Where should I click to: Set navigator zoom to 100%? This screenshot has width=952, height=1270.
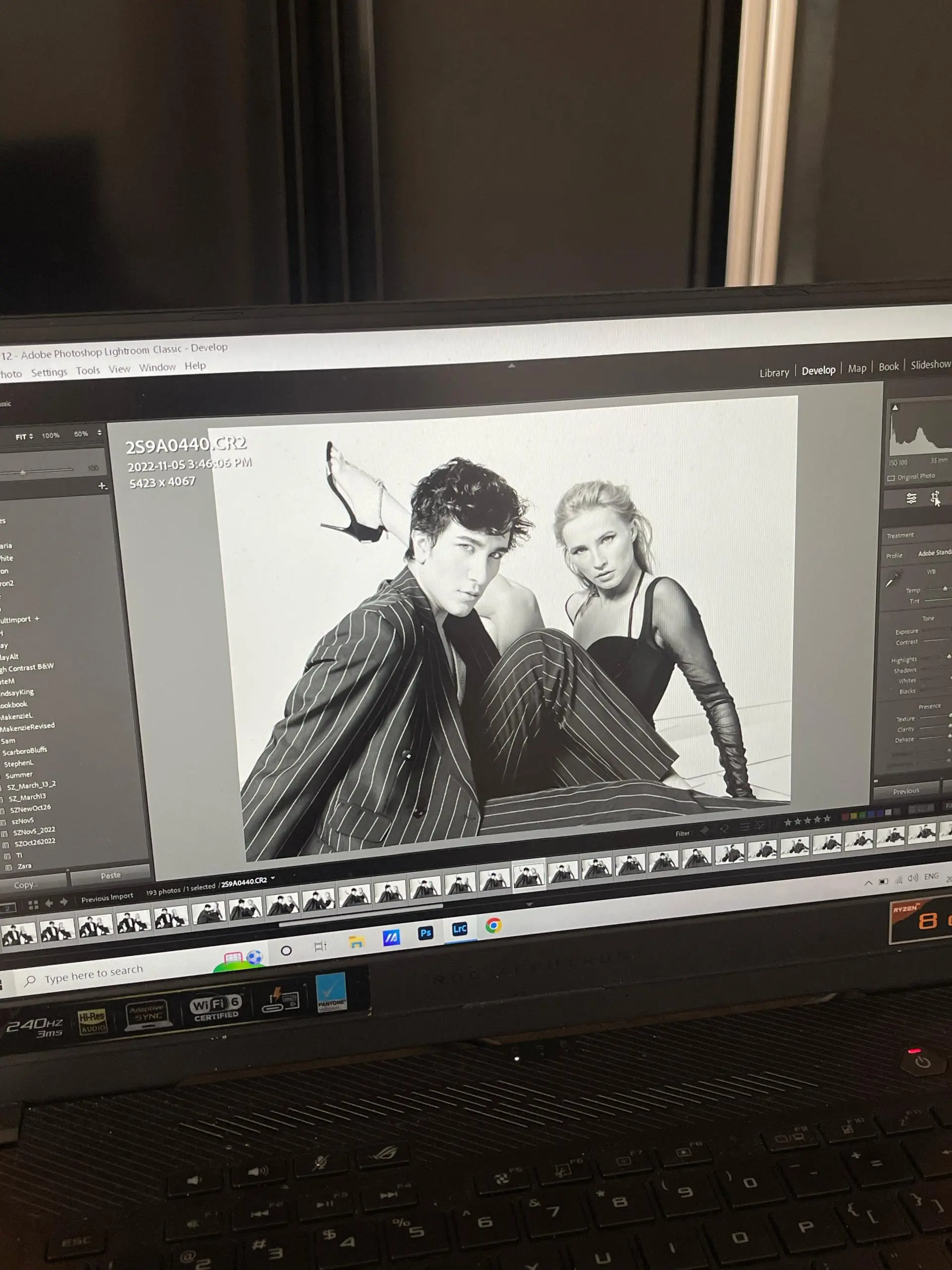51,436
